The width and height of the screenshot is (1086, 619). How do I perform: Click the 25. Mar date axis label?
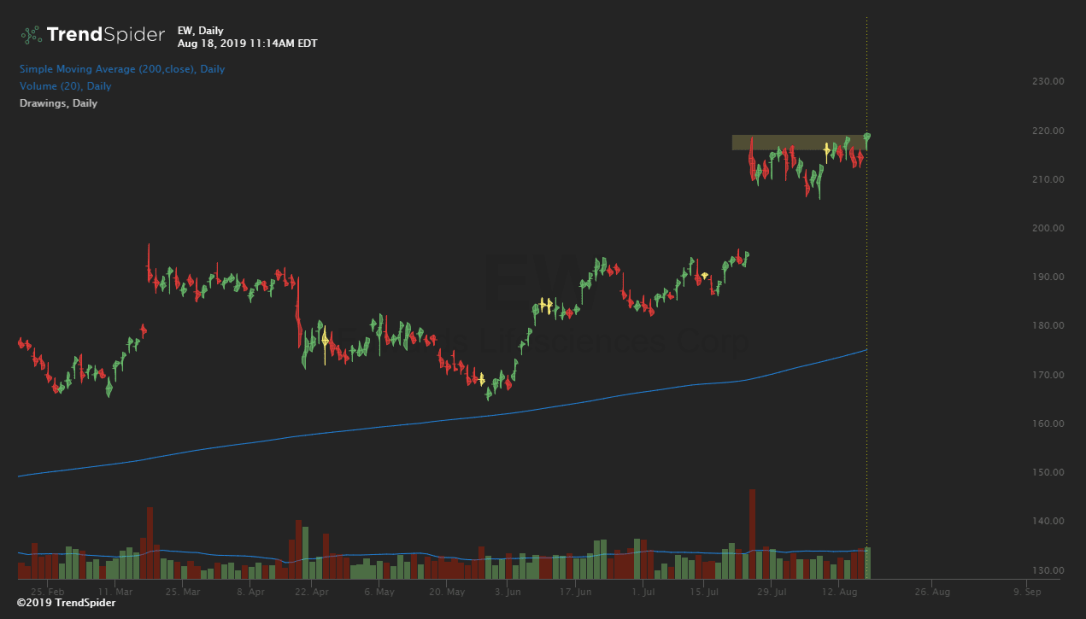[x=182, y=592]
